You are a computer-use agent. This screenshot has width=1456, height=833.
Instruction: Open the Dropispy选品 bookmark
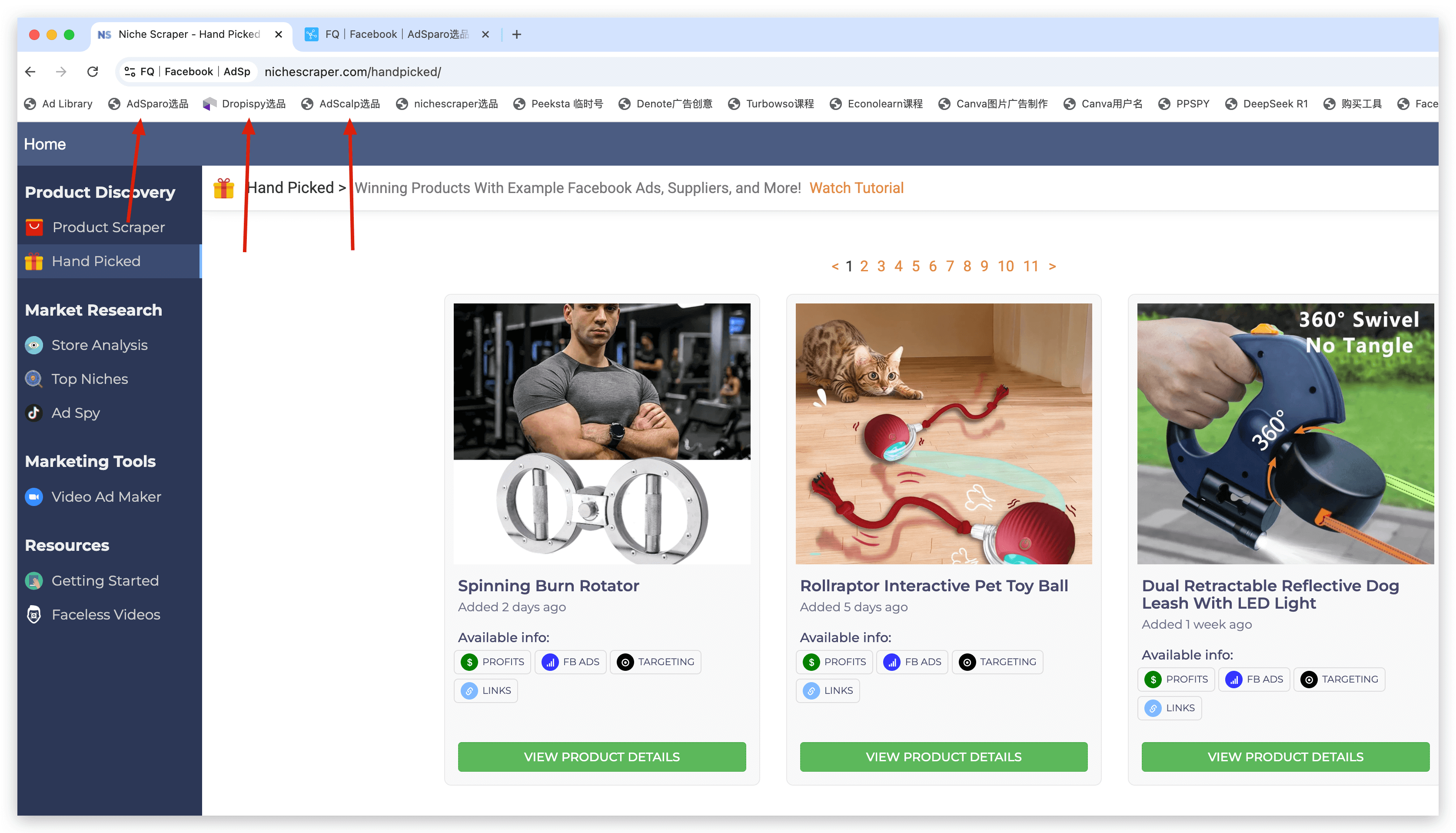pos(245,103)
